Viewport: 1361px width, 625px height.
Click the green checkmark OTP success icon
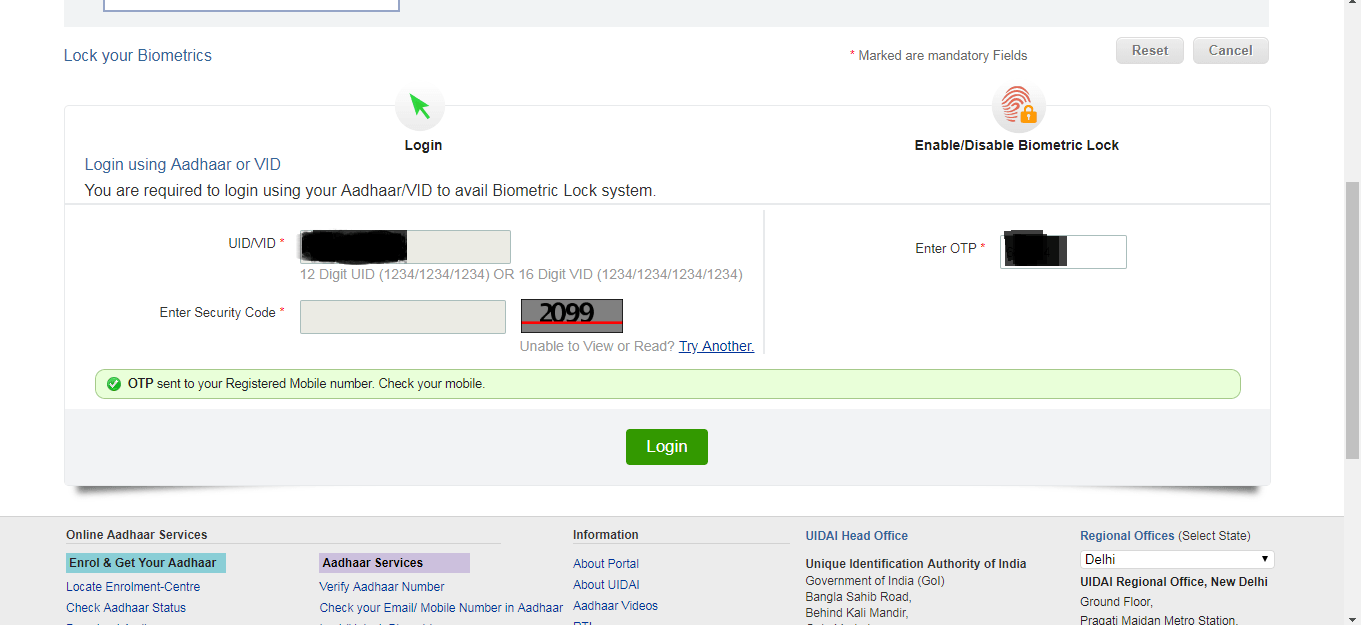(113, 384)
